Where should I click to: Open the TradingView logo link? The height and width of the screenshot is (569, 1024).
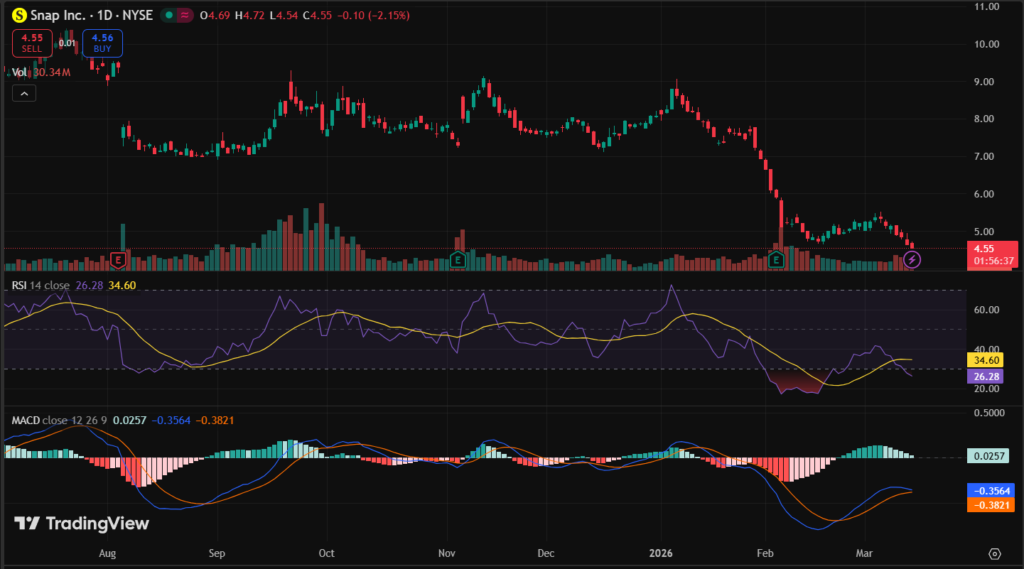82,524
